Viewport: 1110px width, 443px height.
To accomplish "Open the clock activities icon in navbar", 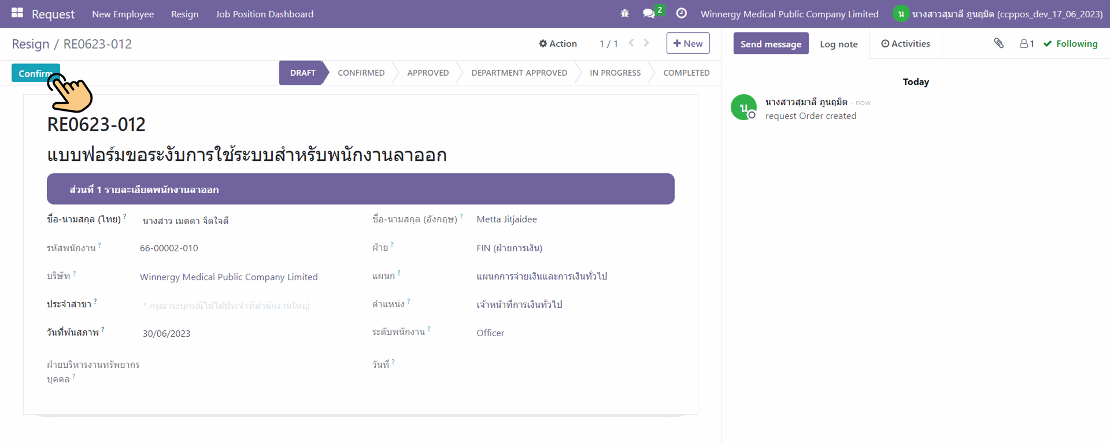I will [x=682, y=14].
